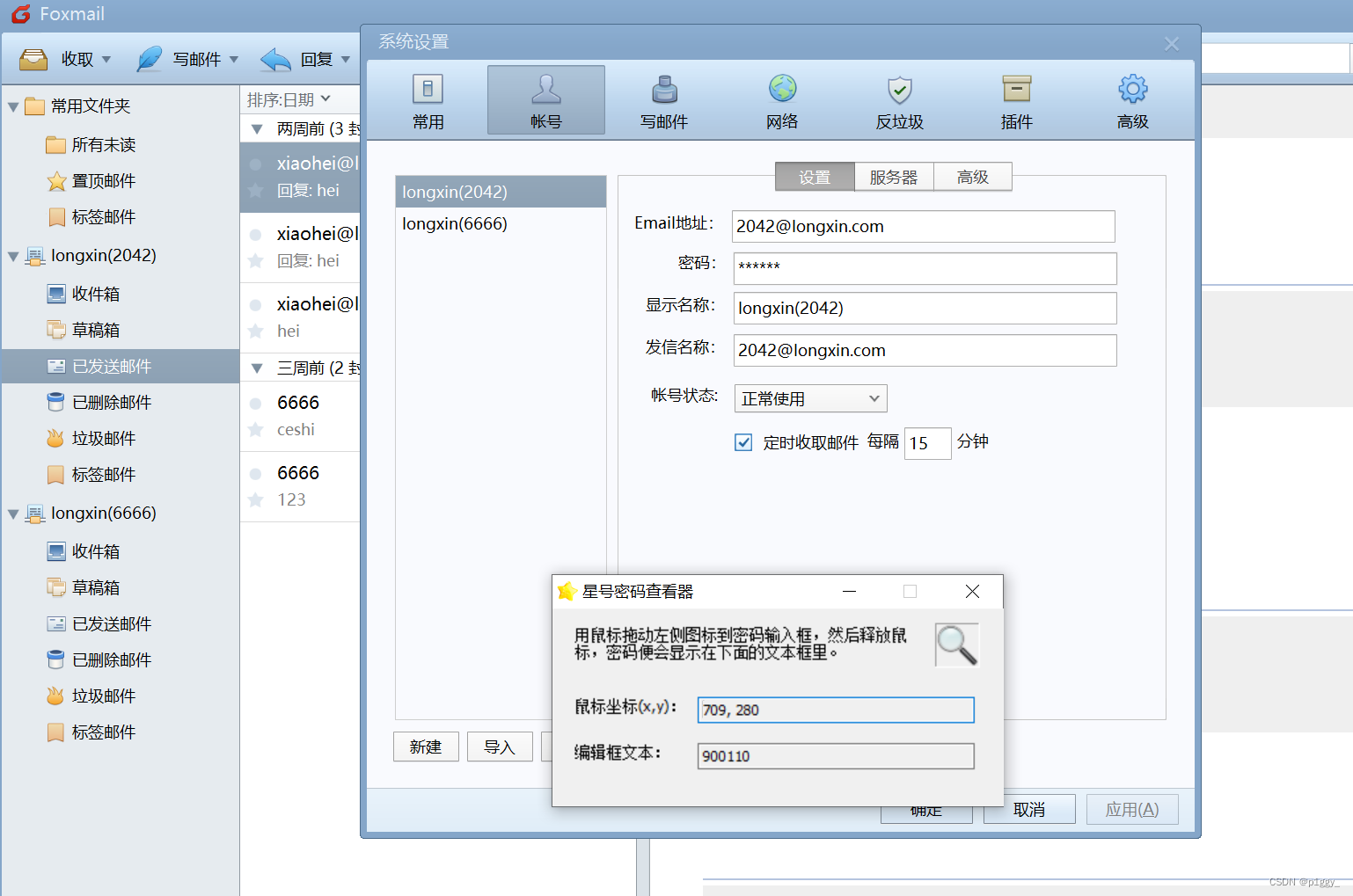Open 垃圾邮件 under longxin(2042)
The image size is (1353, 896).
pos(91,438)
